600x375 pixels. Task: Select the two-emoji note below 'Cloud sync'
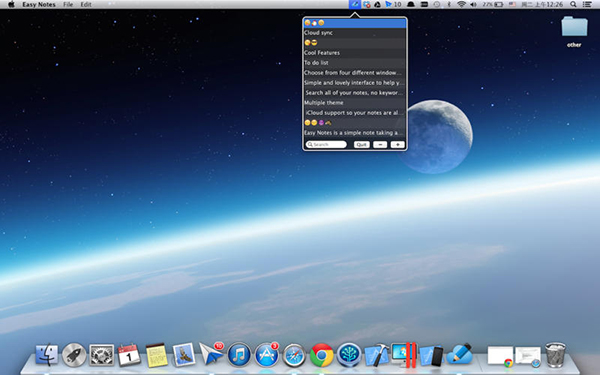(355, 43)
